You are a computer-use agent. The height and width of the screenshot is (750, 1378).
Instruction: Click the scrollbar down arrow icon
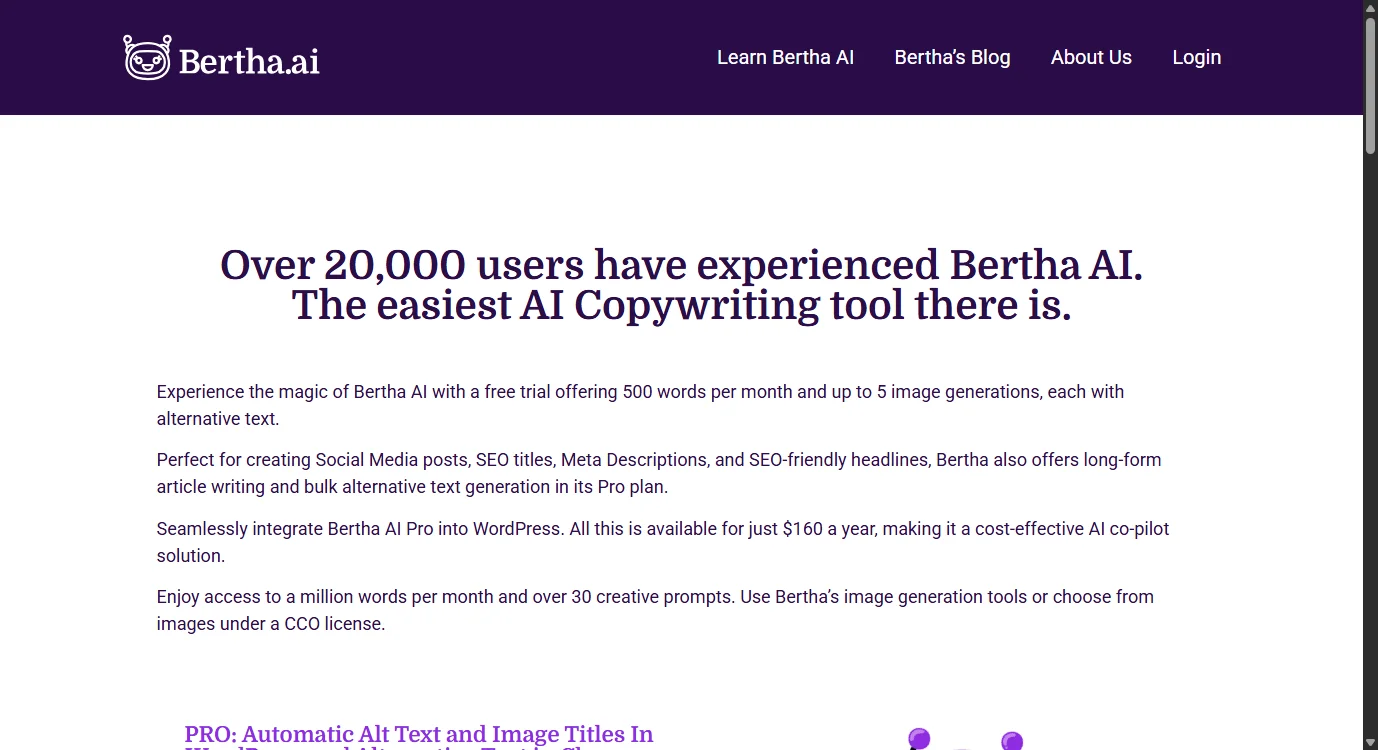click(1368, 742)
